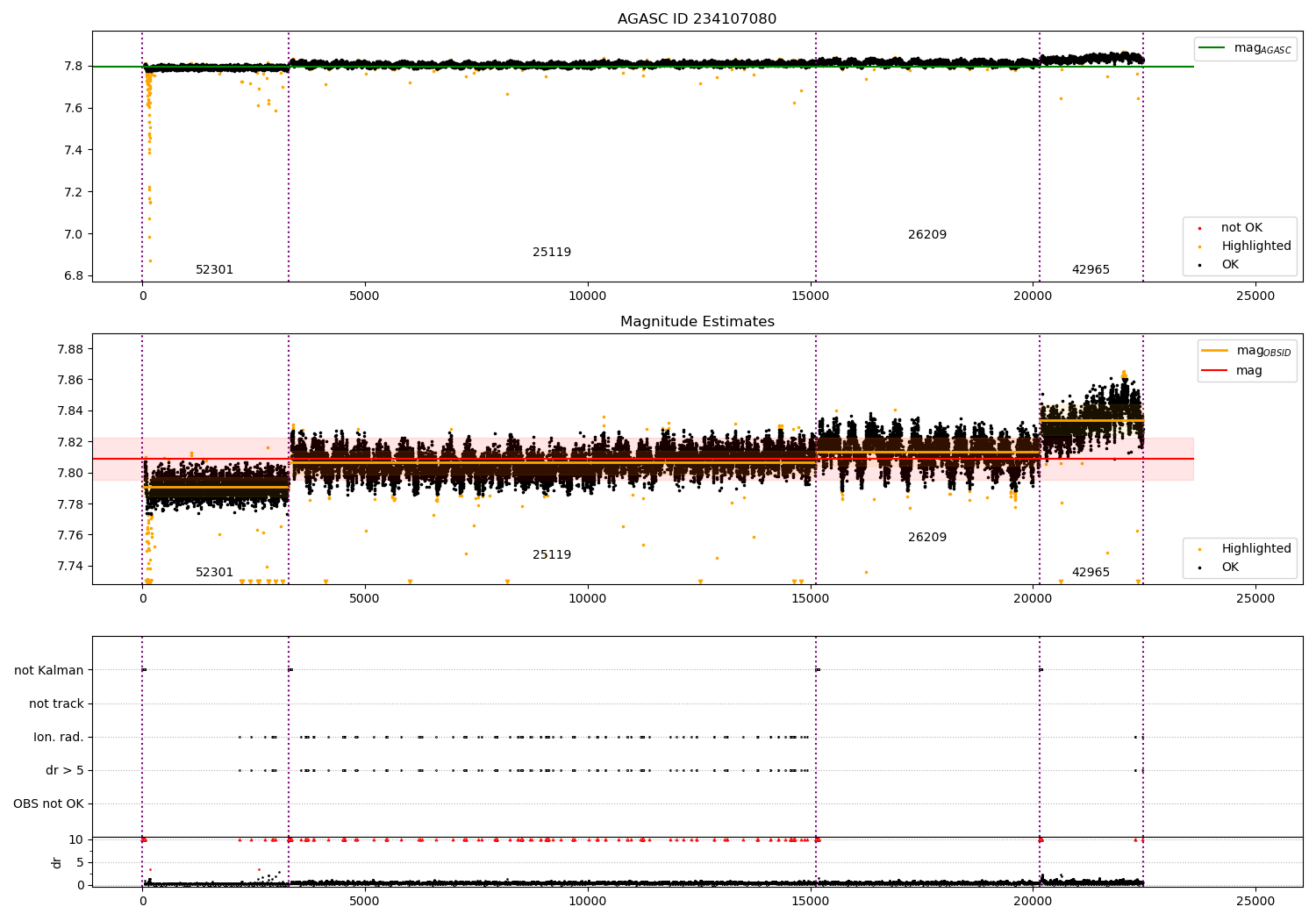Viewport: 1316px width, 921px height.
Task: Click y-tick 7.88 in Magnitude Estimates plot
Action: click(68, 350)
